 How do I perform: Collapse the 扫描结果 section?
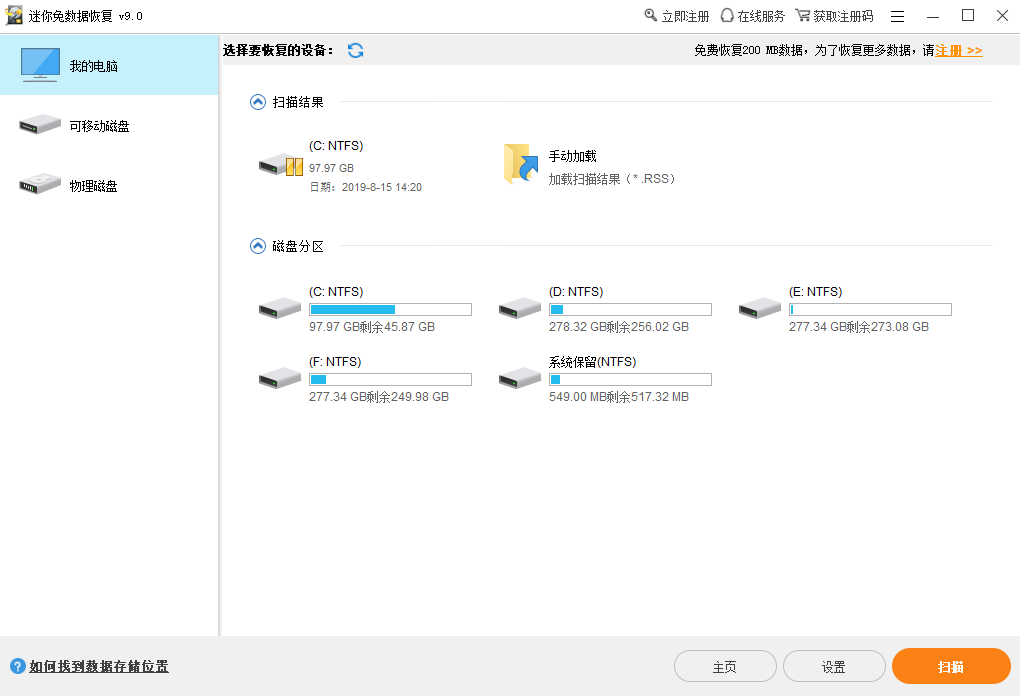pos(258,102)
